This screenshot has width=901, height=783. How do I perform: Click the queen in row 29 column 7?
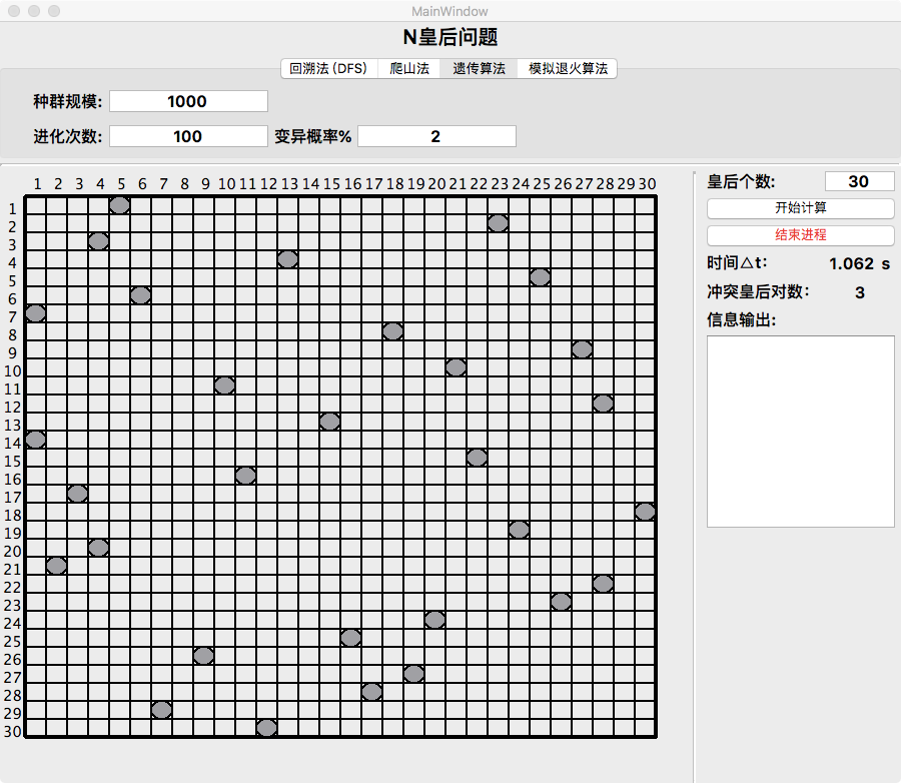(161, 710)
